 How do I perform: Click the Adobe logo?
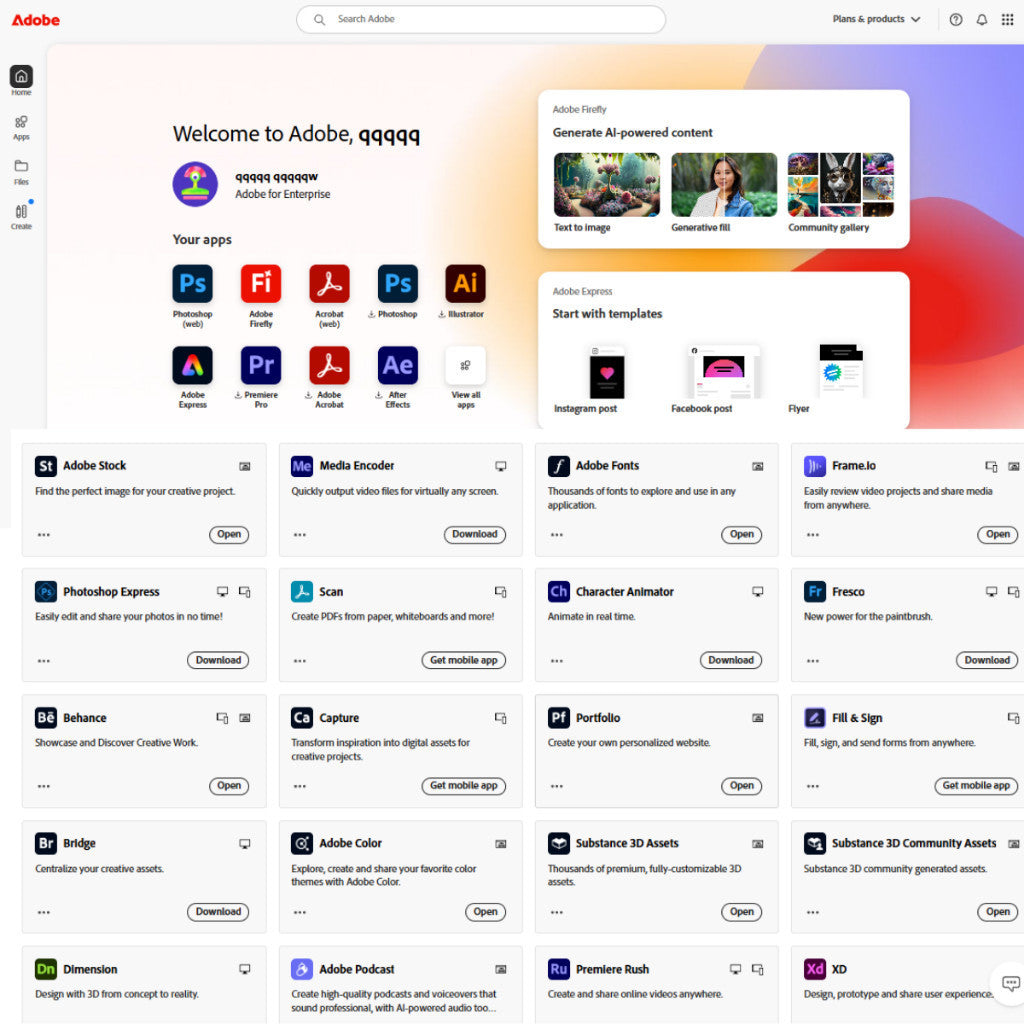tap(36, 20)
